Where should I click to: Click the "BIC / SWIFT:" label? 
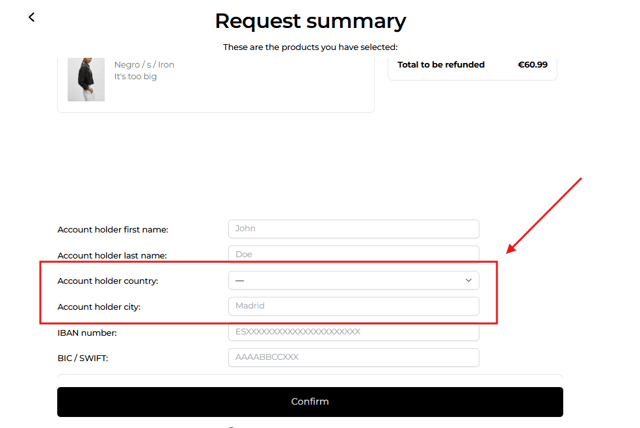tap(83, 358)
